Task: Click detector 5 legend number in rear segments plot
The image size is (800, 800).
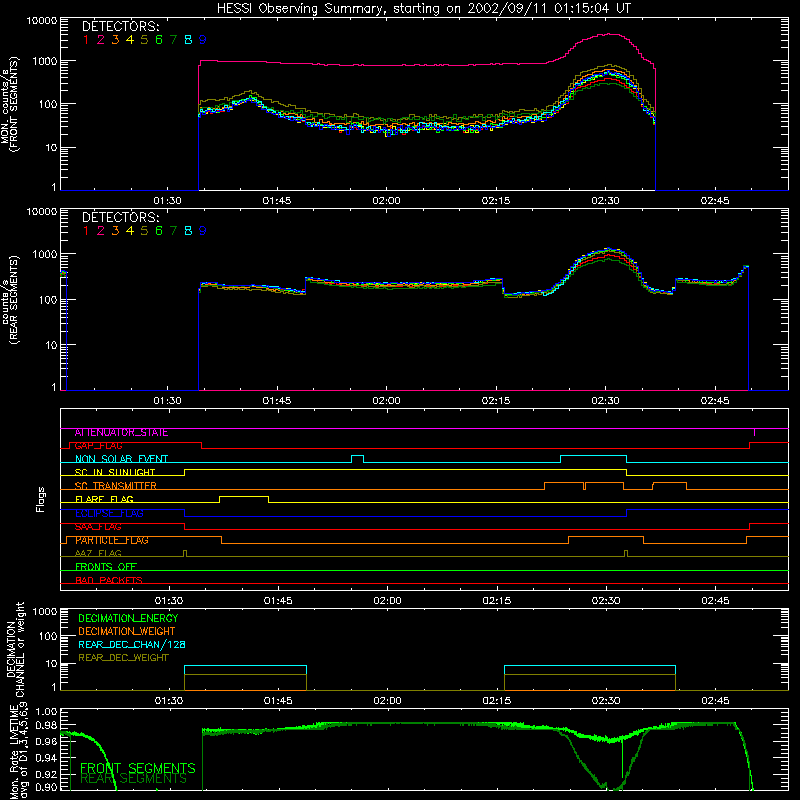Action: coord(144,231)
